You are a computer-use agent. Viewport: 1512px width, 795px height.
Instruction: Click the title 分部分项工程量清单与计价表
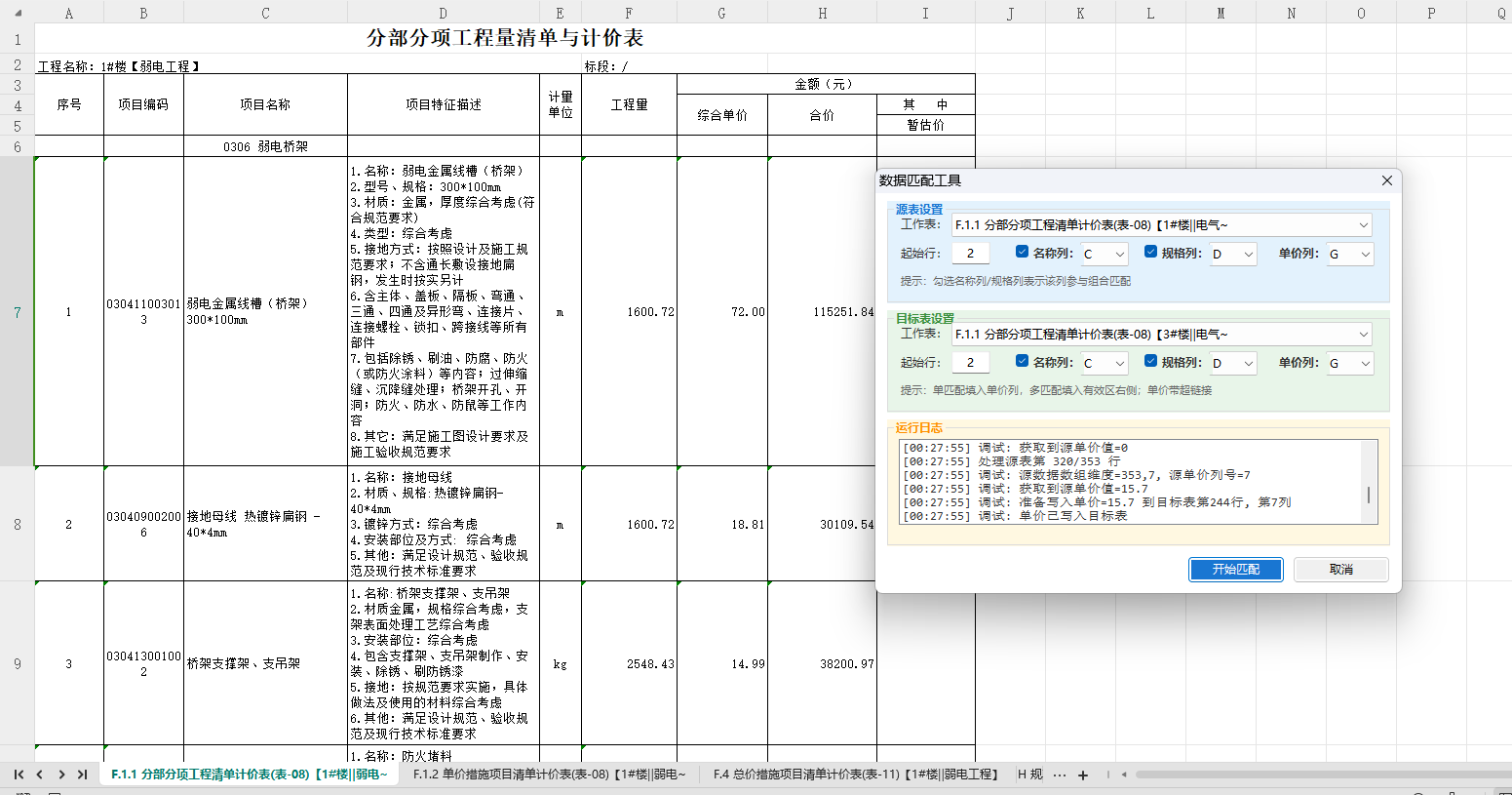pyautogui.click(x=505, y=38)
